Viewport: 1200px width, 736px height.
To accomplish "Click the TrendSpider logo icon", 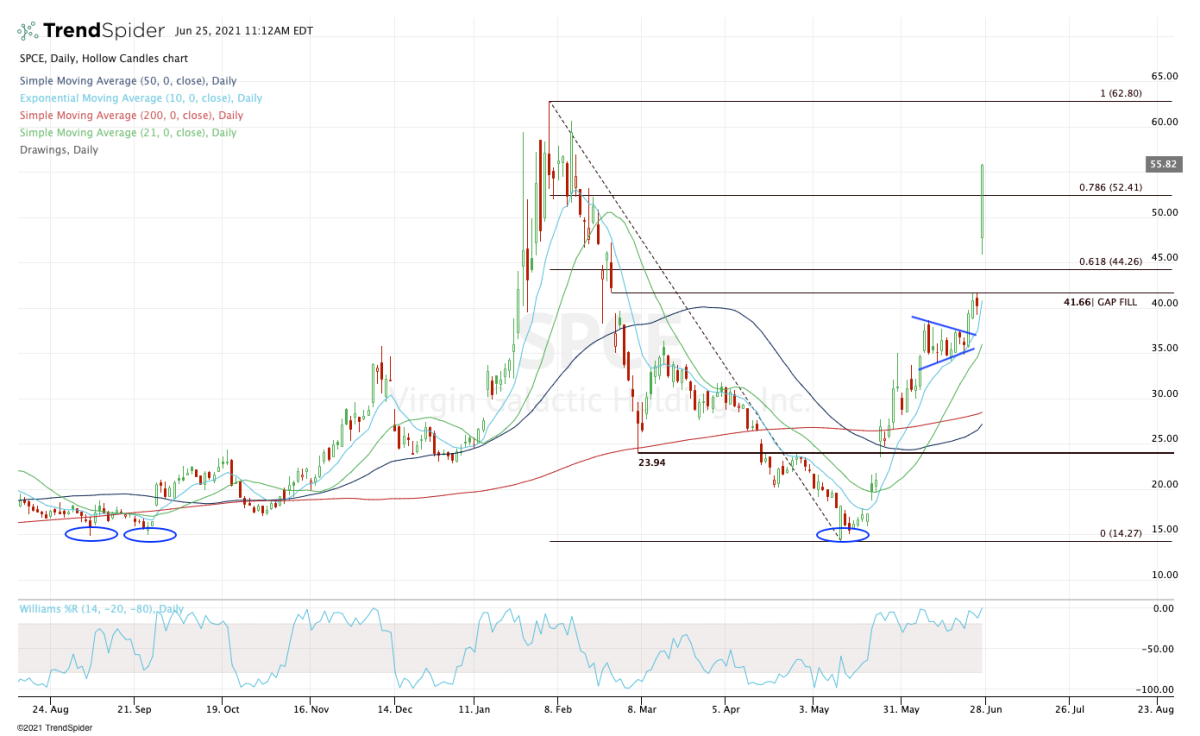I will [x=26, y=31].
